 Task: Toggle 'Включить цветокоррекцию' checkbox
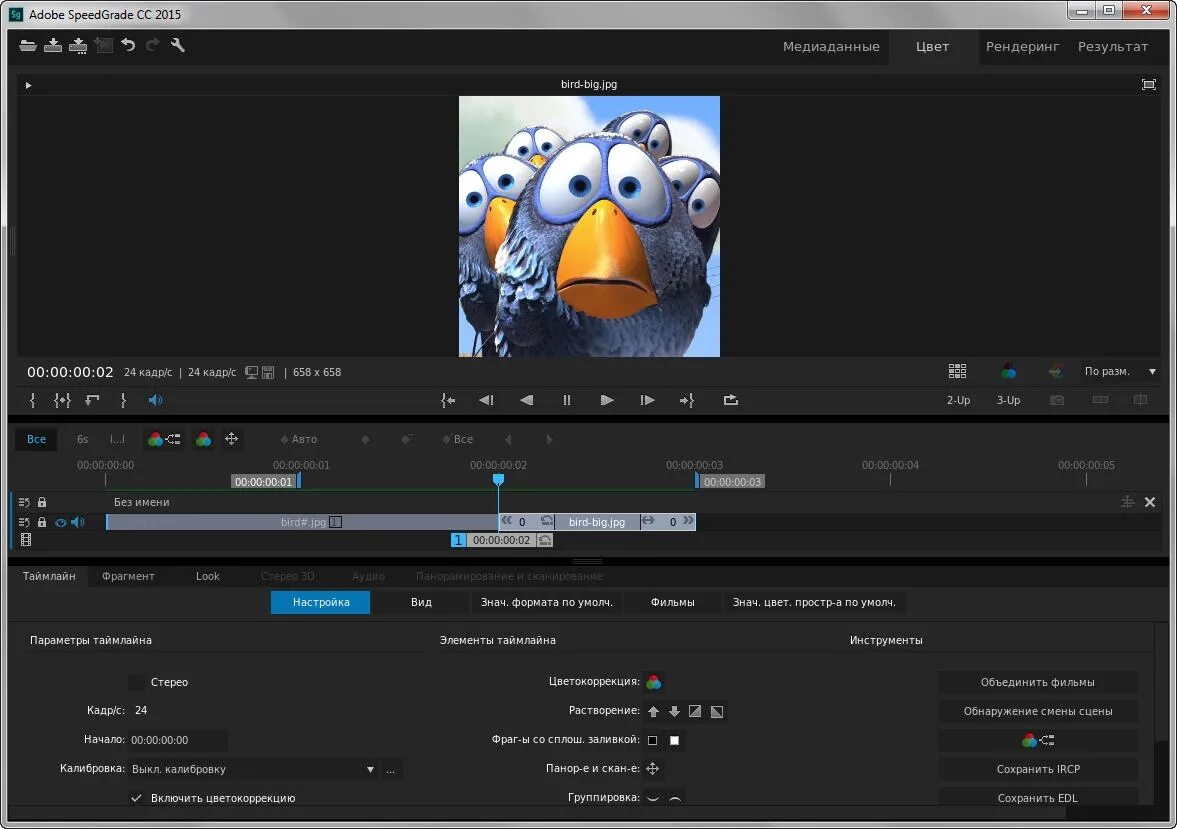pos(136,797)
